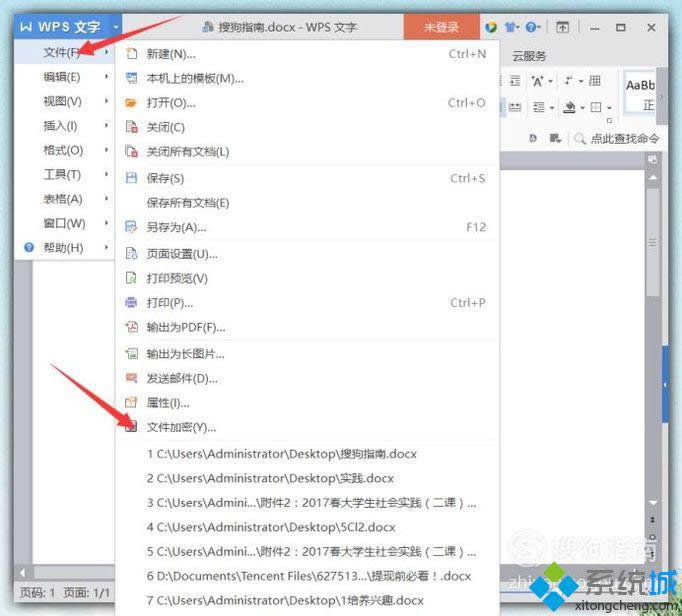
Task: Click the vertical scrollbar down arrow
Action: pos(653,502)
